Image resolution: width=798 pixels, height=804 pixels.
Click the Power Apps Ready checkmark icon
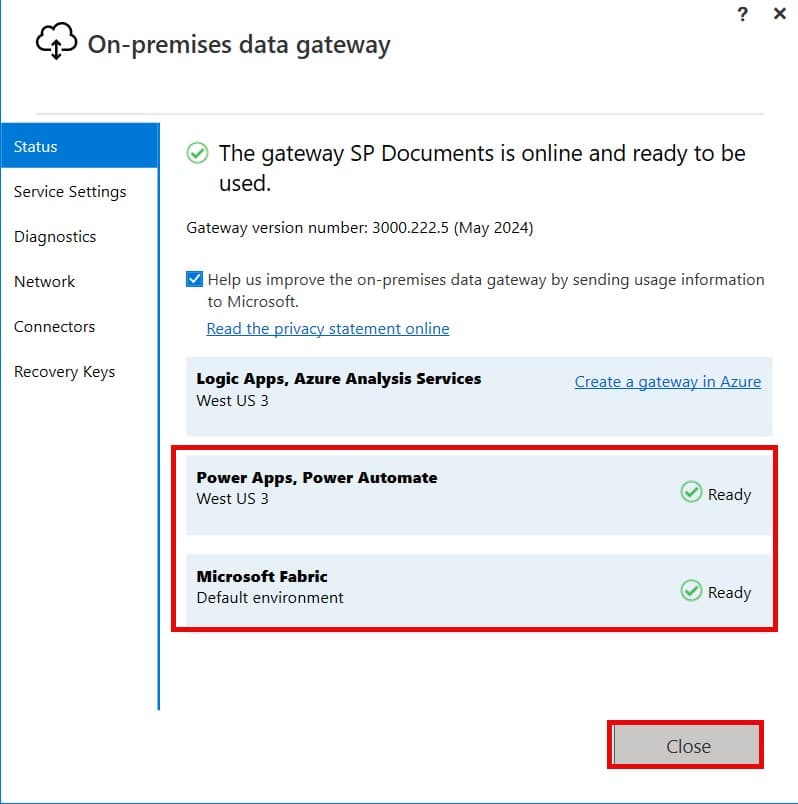[x=691, y=492]
